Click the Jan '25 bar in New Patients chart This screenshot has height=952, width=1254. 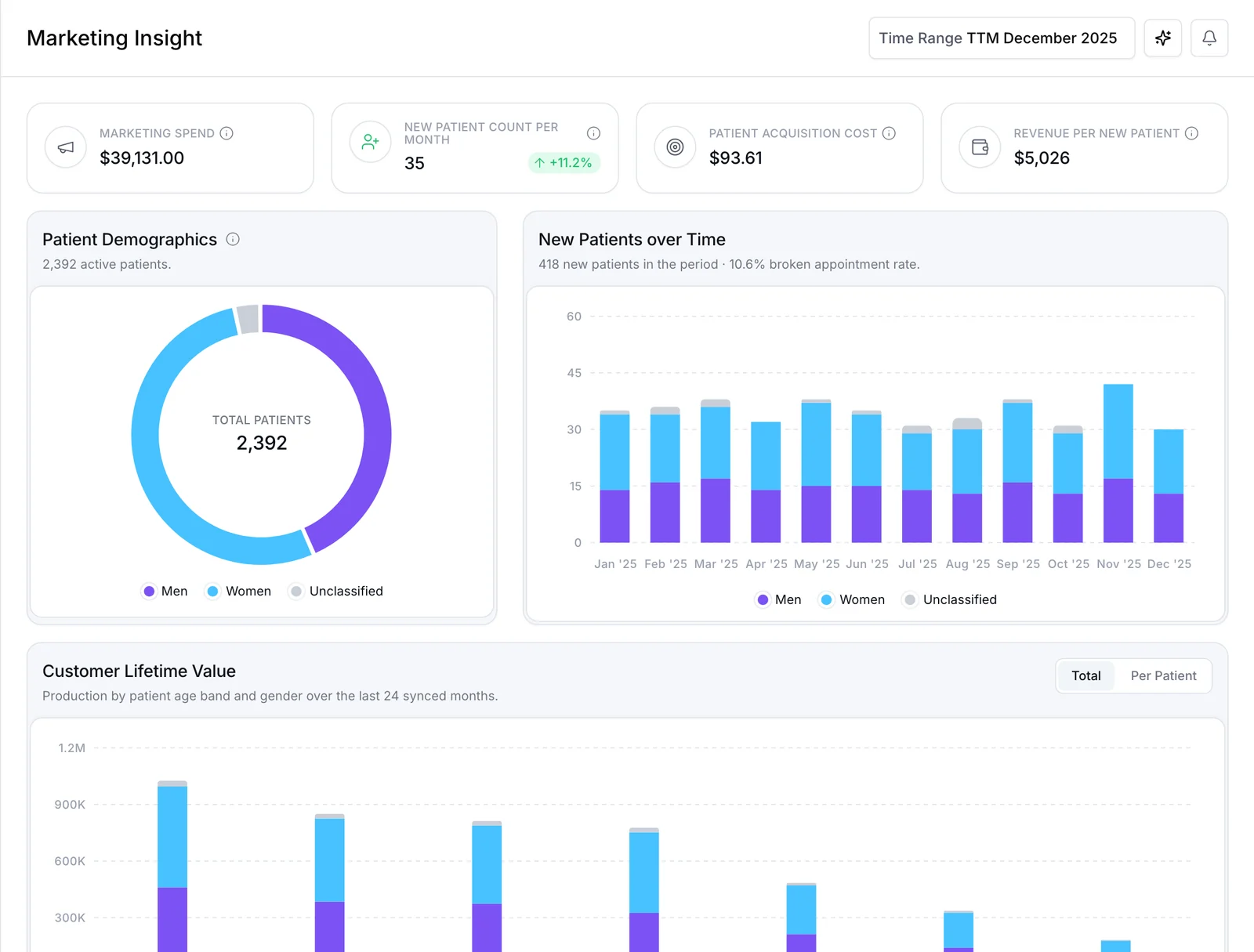614,476
